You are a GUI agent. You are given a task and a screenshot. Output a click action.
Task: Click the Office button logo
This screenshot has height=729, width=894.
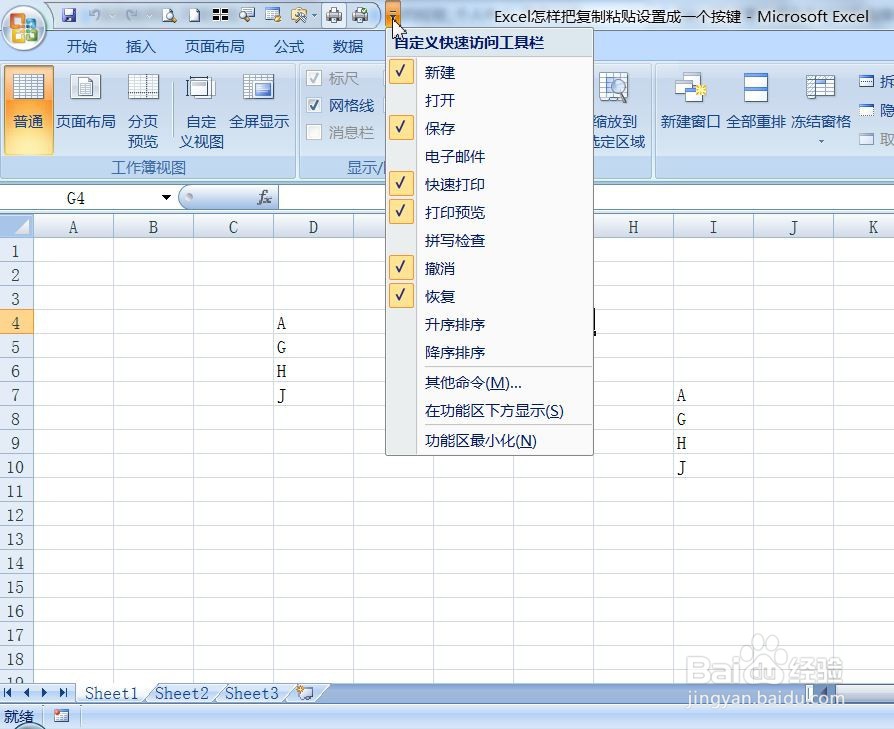point(25,27)
